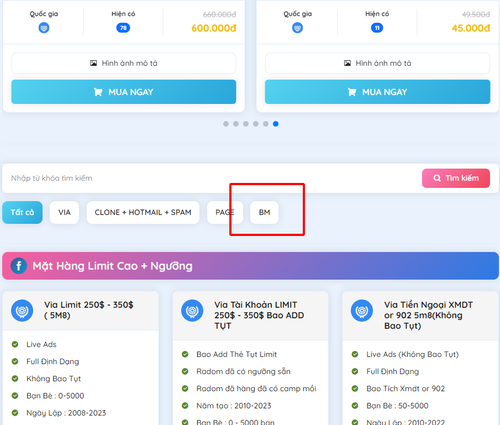Click 'Không Bao Tụt' feature line
Image resolution: width=500 pixels, height=425 pixels.
point(54,379)
